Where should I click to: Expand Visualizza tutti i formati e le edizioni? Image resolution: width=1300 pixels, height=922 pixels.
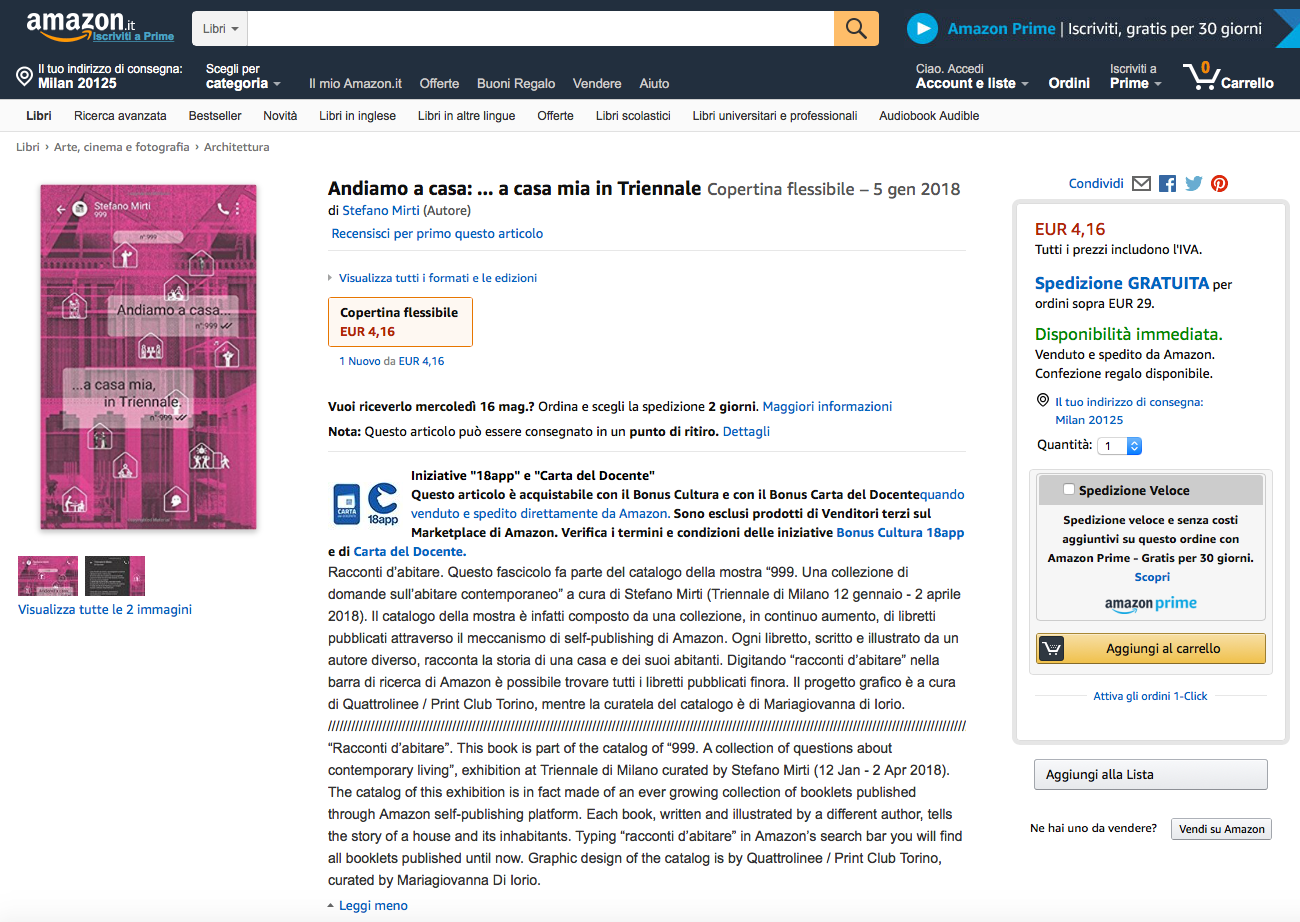click(x=437, y=278)
